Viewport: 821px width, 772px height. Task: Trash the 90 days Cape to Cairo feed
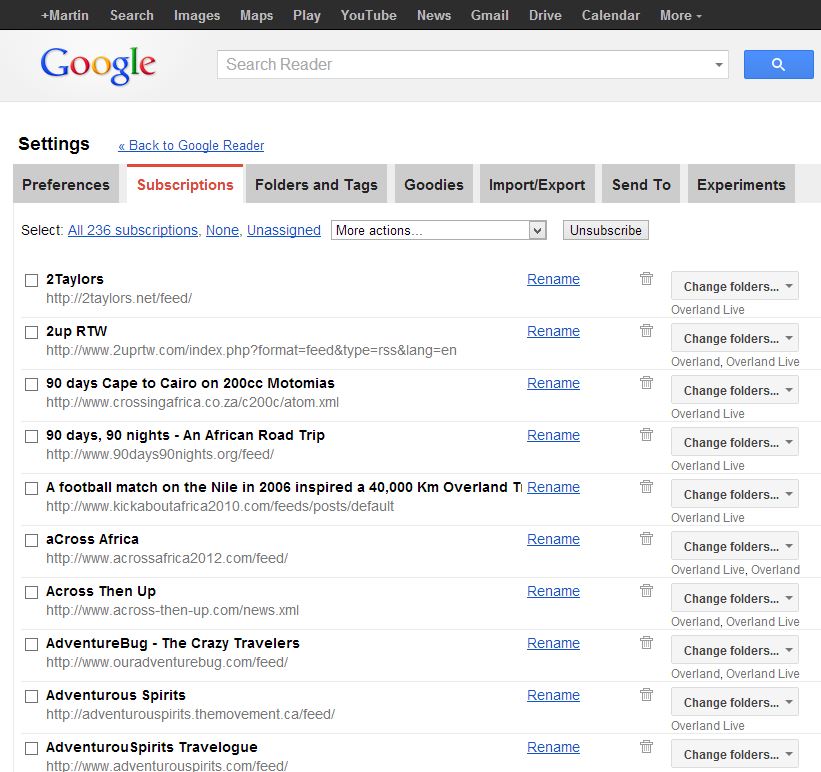click(647, 382)
